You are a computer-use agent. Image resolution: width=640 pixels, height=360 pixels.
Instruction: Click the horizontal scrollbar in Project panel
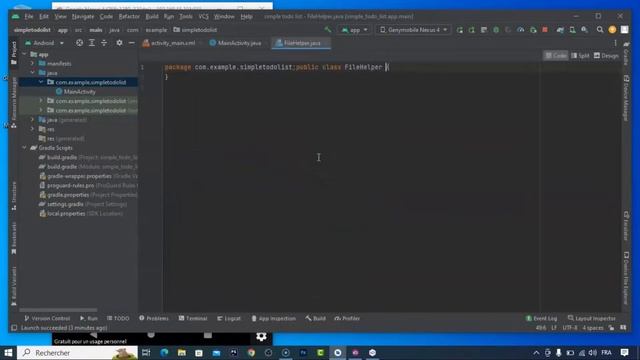pyautogui.click(x=58, y=310)
